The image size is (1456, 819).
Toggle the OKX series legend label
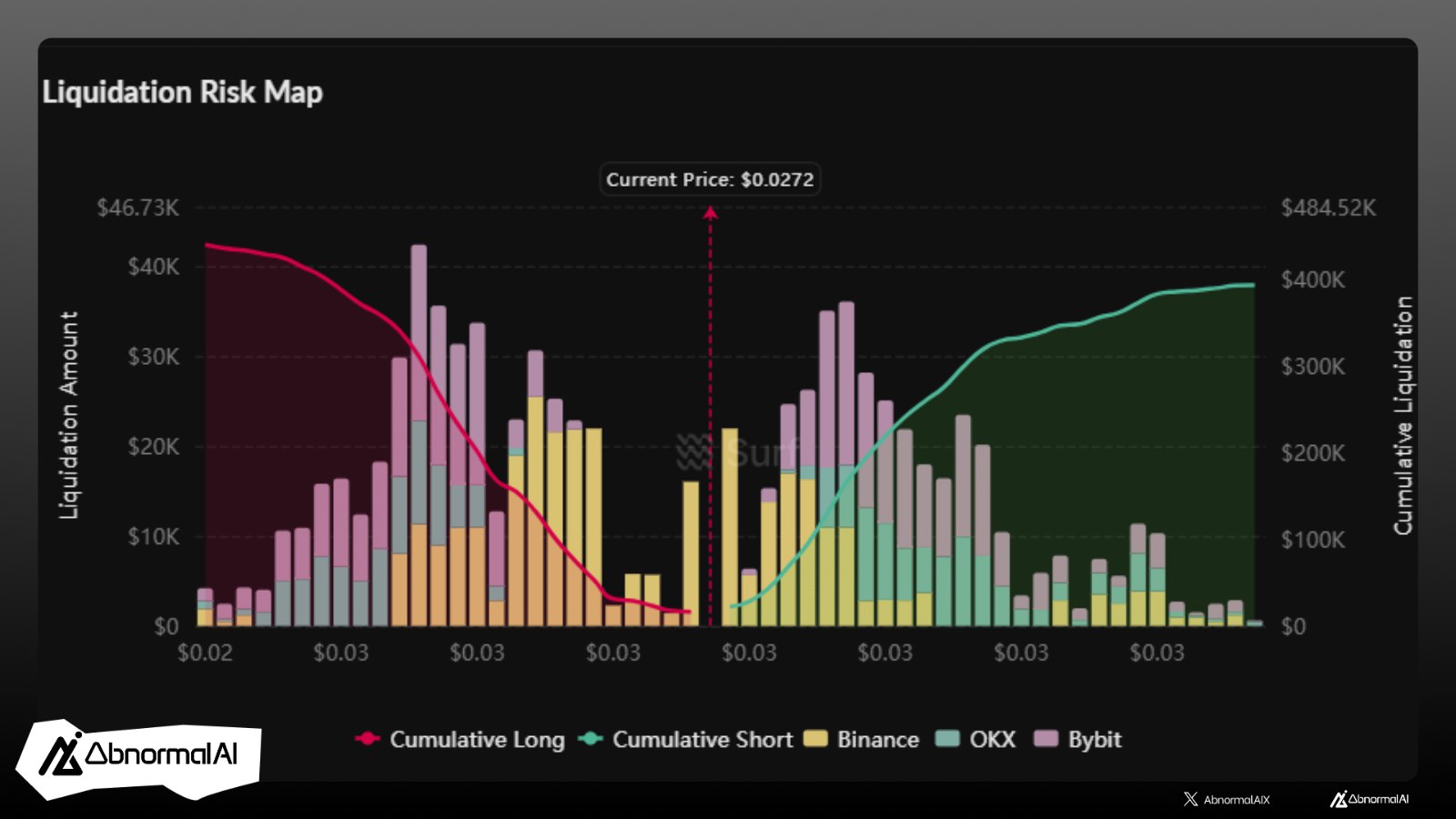point(992,739)
